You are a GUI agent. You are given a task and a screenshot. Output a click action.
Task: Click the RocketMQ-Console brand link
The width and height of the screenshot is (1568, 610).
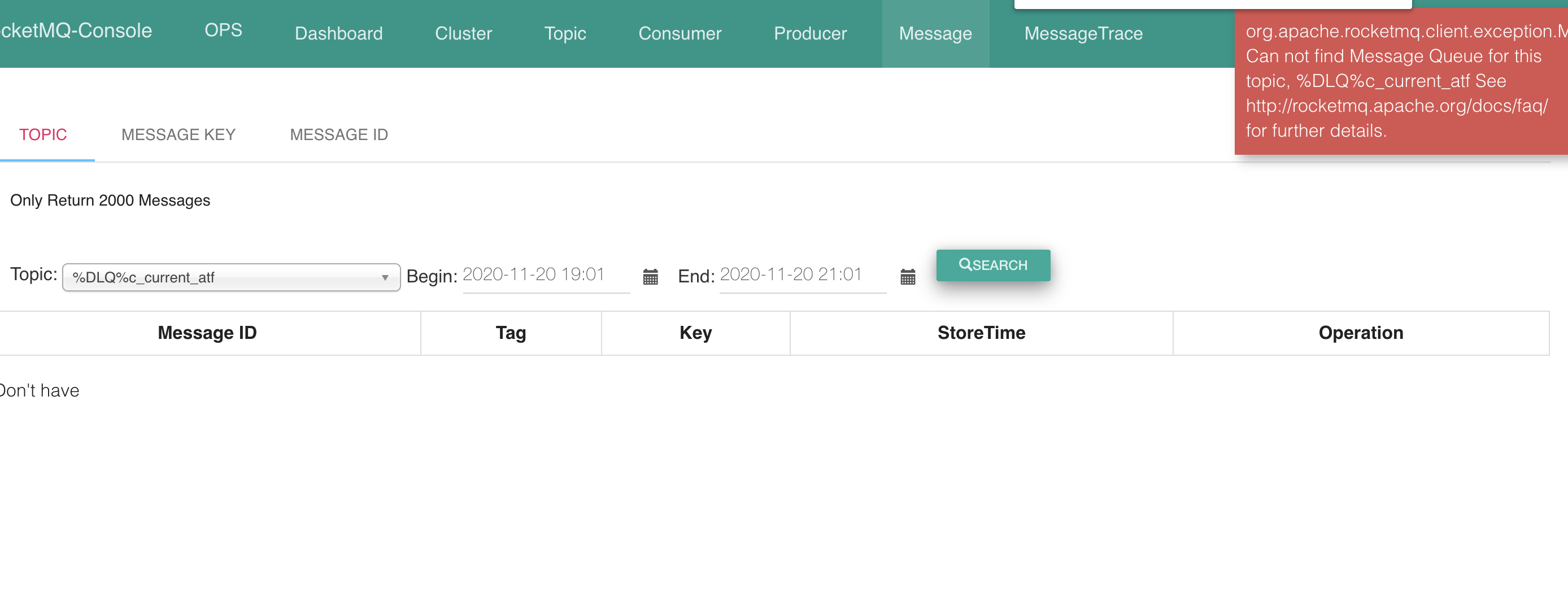[x=76, y=30]
